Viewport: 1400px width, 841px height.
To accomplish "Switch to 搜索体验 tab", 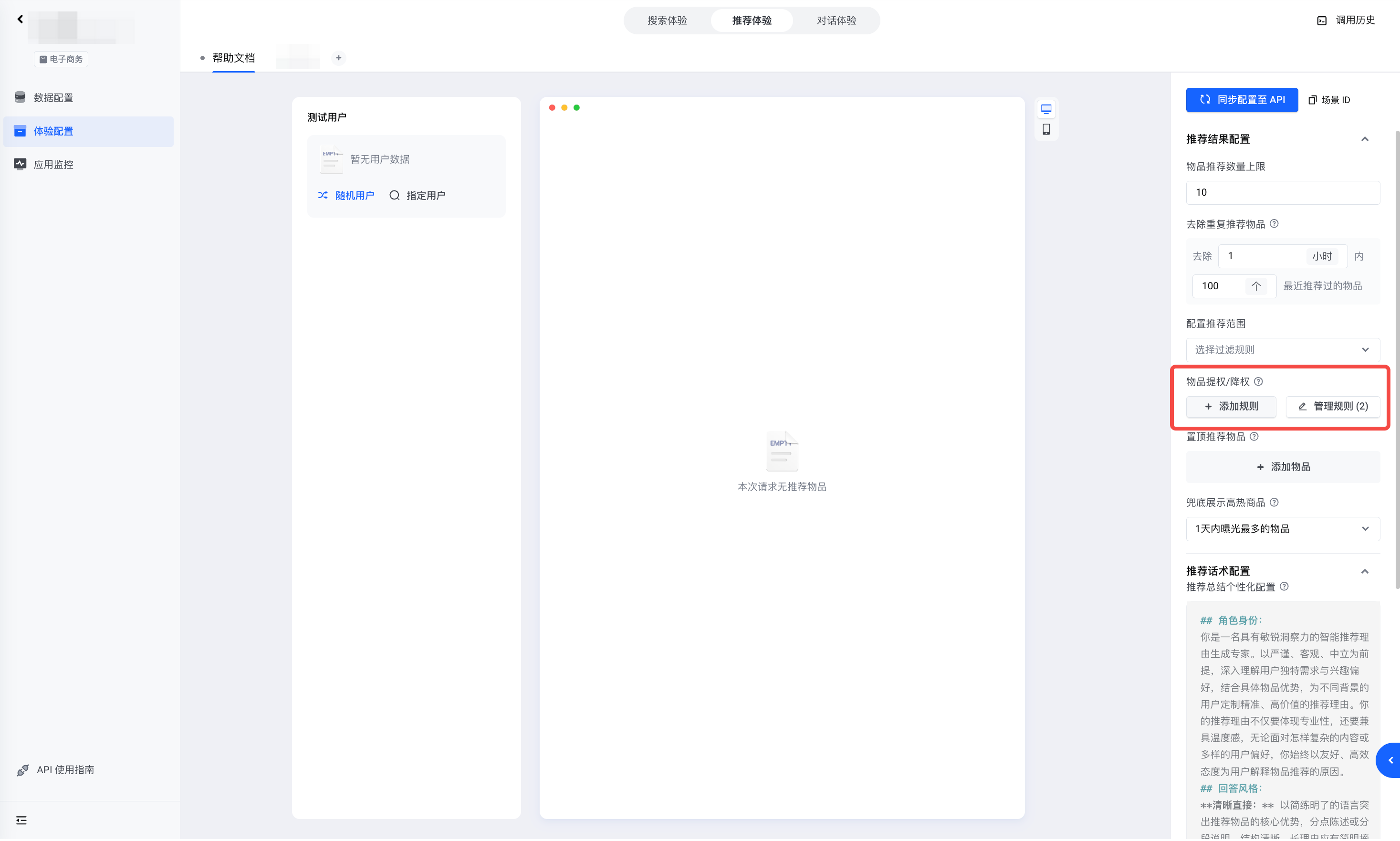I will 667,21.
